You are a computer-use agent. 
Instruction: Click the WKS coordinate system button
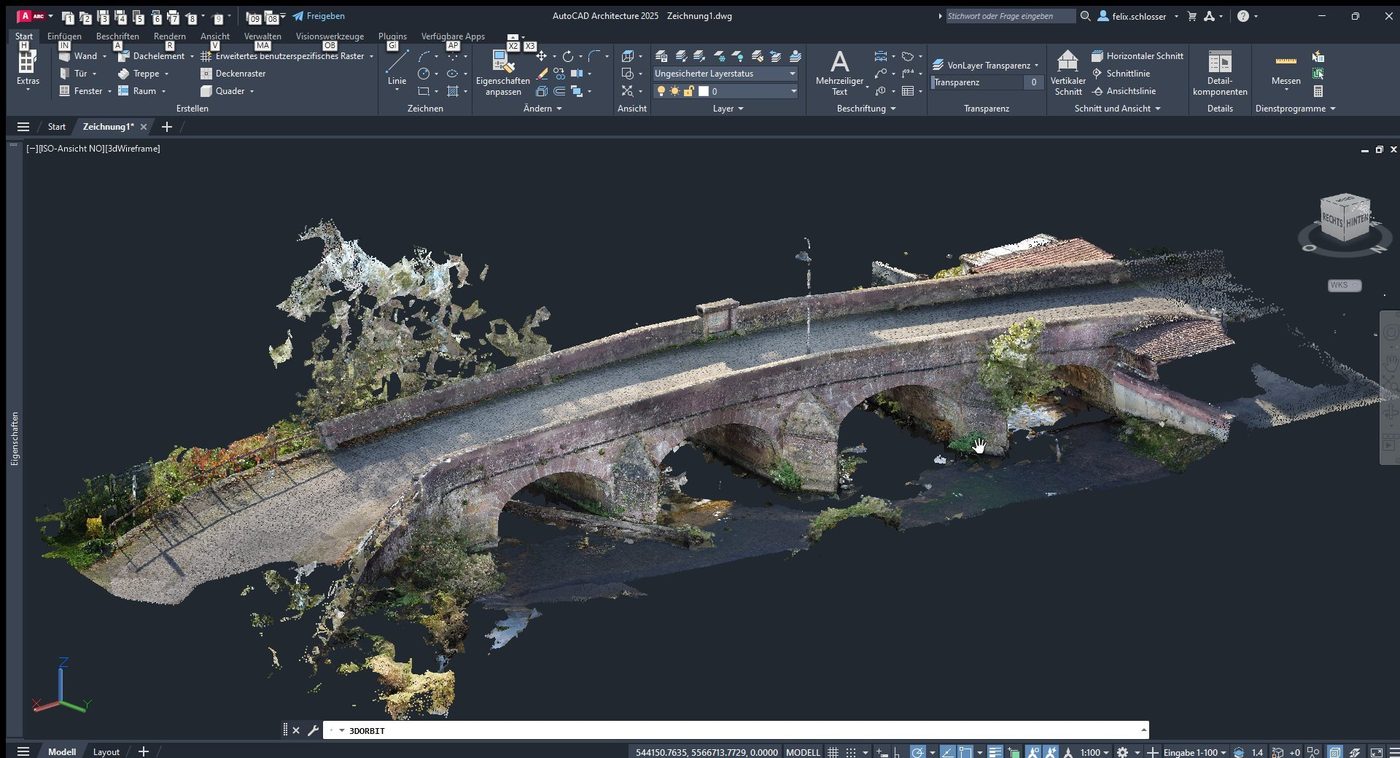pyautogui.click(x=1344, y=285)
